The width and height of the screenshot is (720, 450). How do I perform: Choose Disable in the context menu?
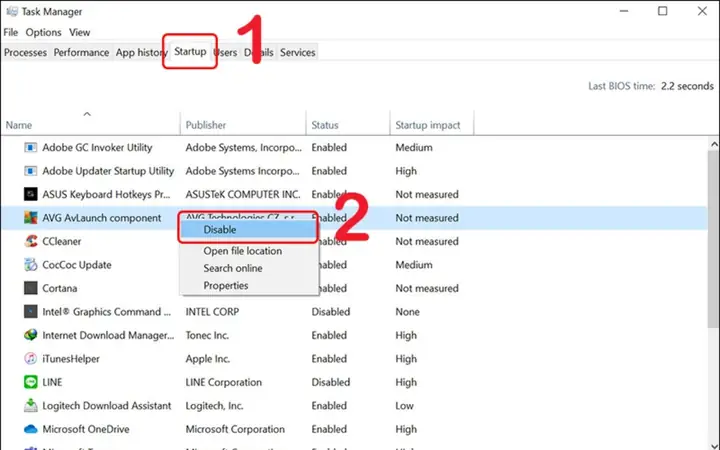(x=248, y=230)
